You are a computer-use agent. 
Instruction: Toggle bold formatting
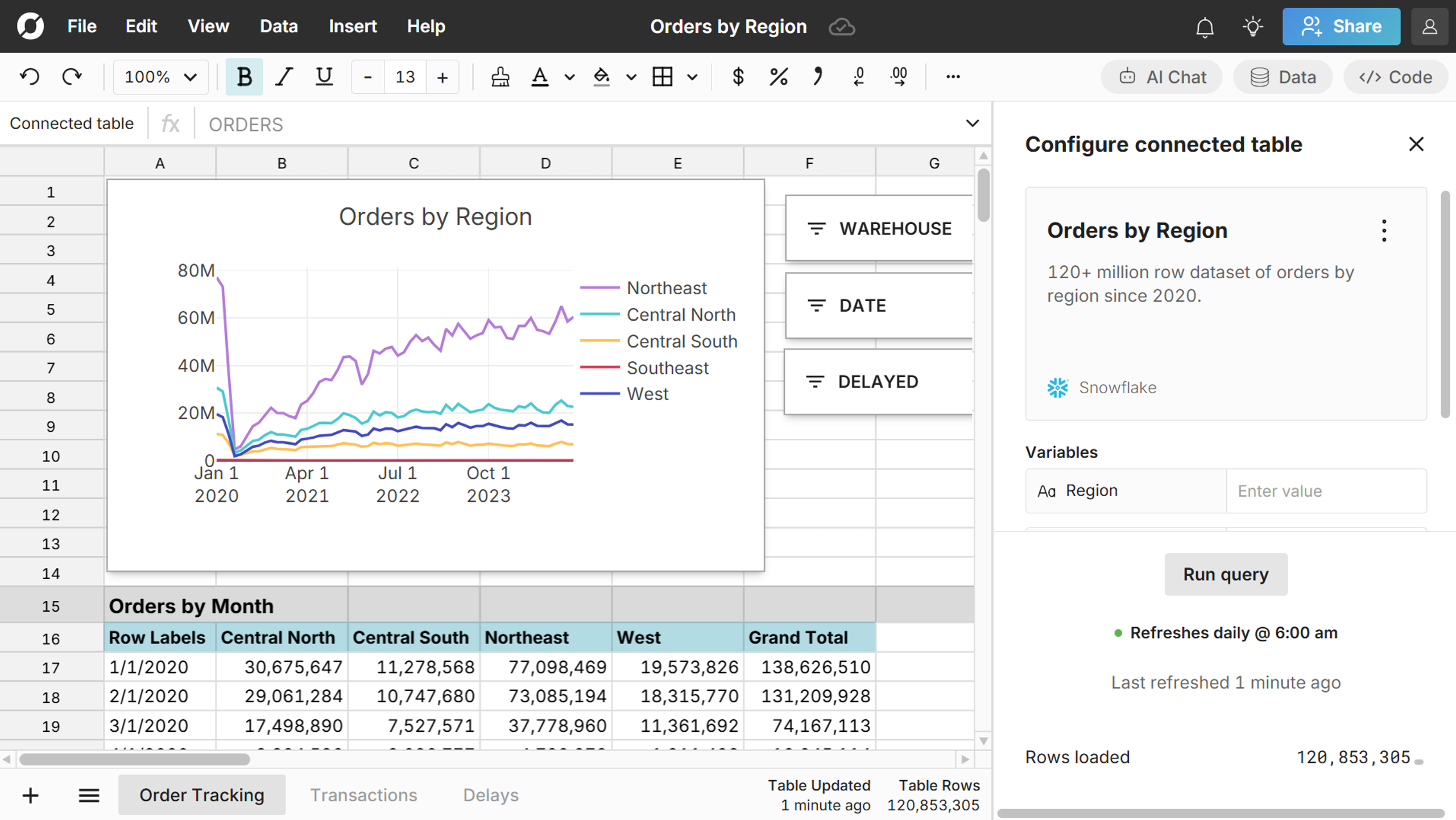tap(244, 77)
